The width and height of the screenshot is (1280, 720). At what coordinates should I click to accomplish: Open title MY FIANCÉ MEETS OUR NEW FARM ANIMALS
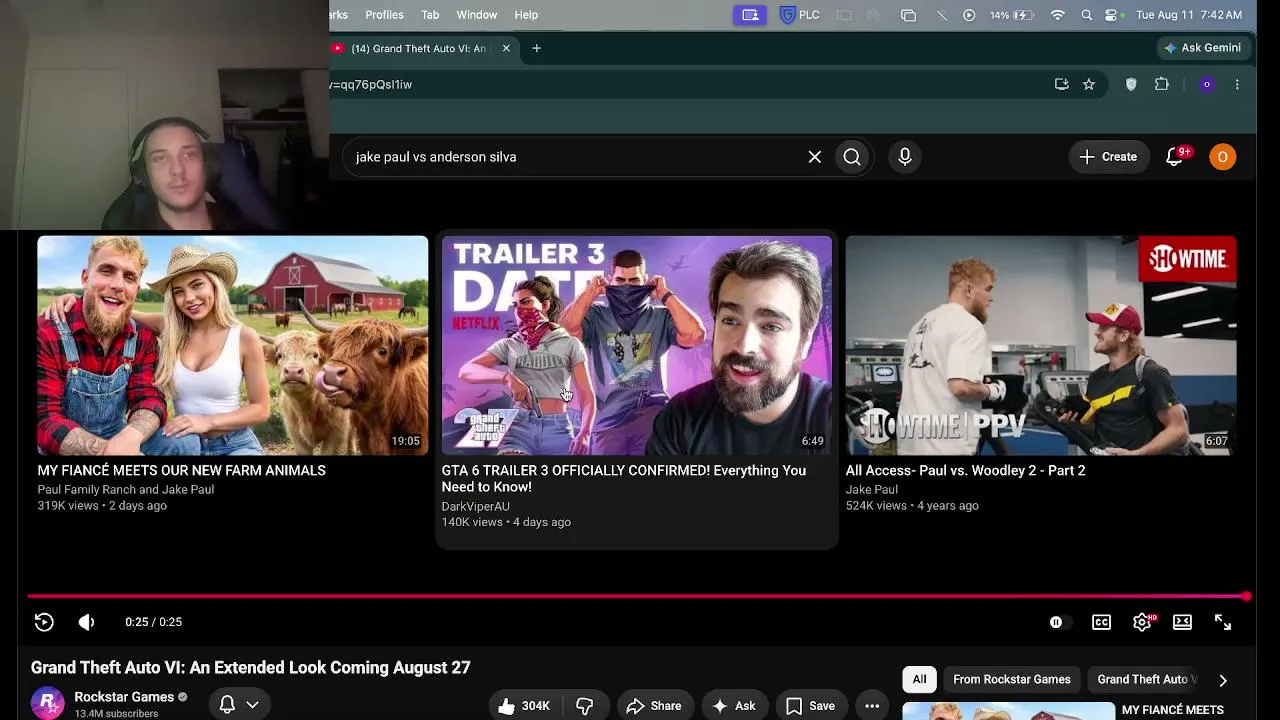[182, 470]
